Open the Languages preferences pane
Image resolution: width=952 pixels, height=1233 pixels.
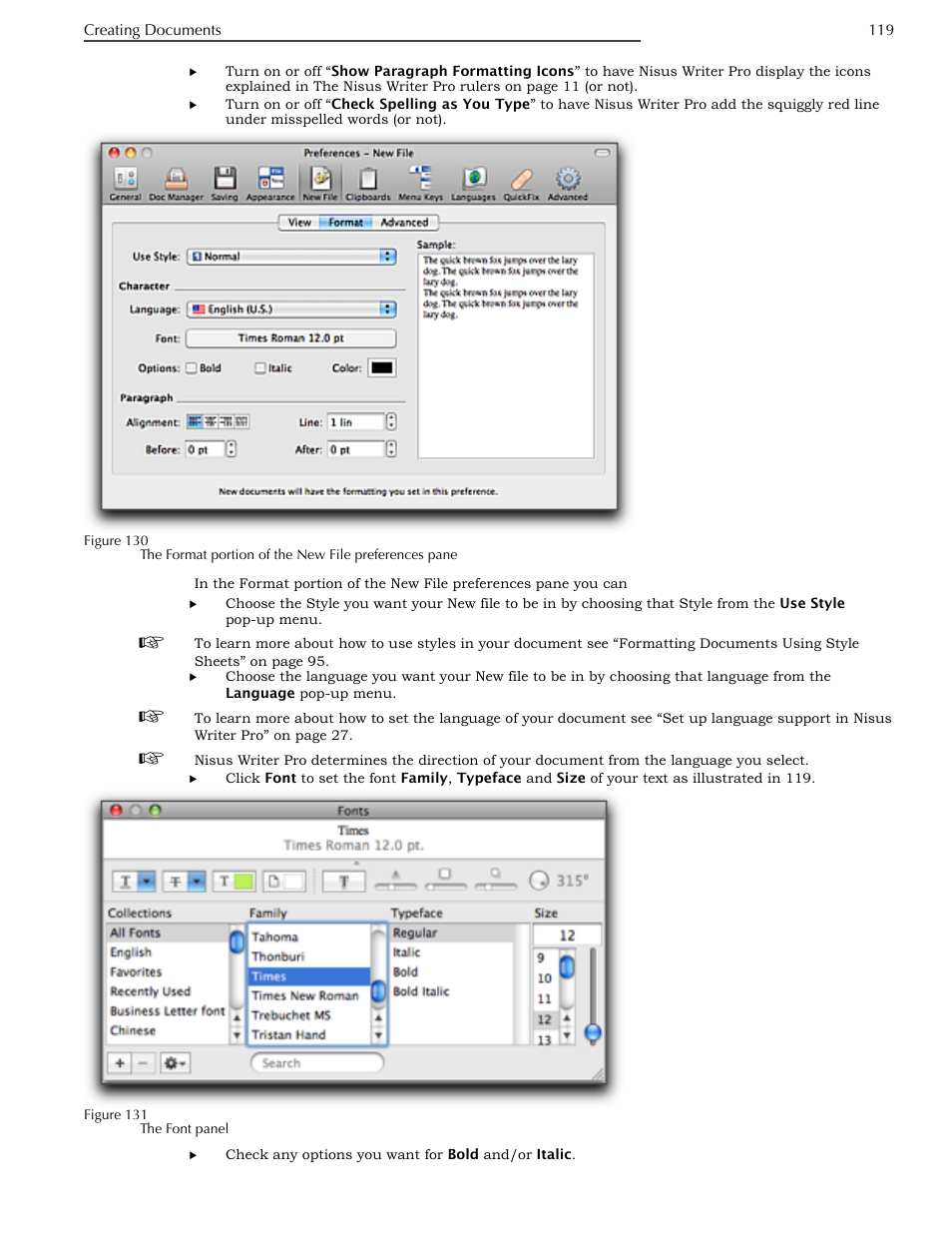click(x=473, y=184)
